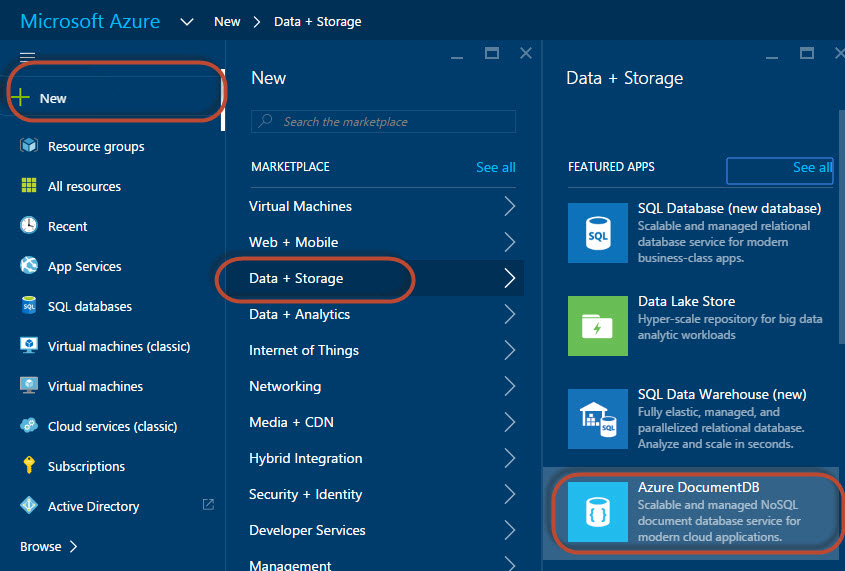The height and width of the screenshot is (571, 845).
Task: Open the dropdown beside Microsoft Azure title
Action: tap(187, 21)
